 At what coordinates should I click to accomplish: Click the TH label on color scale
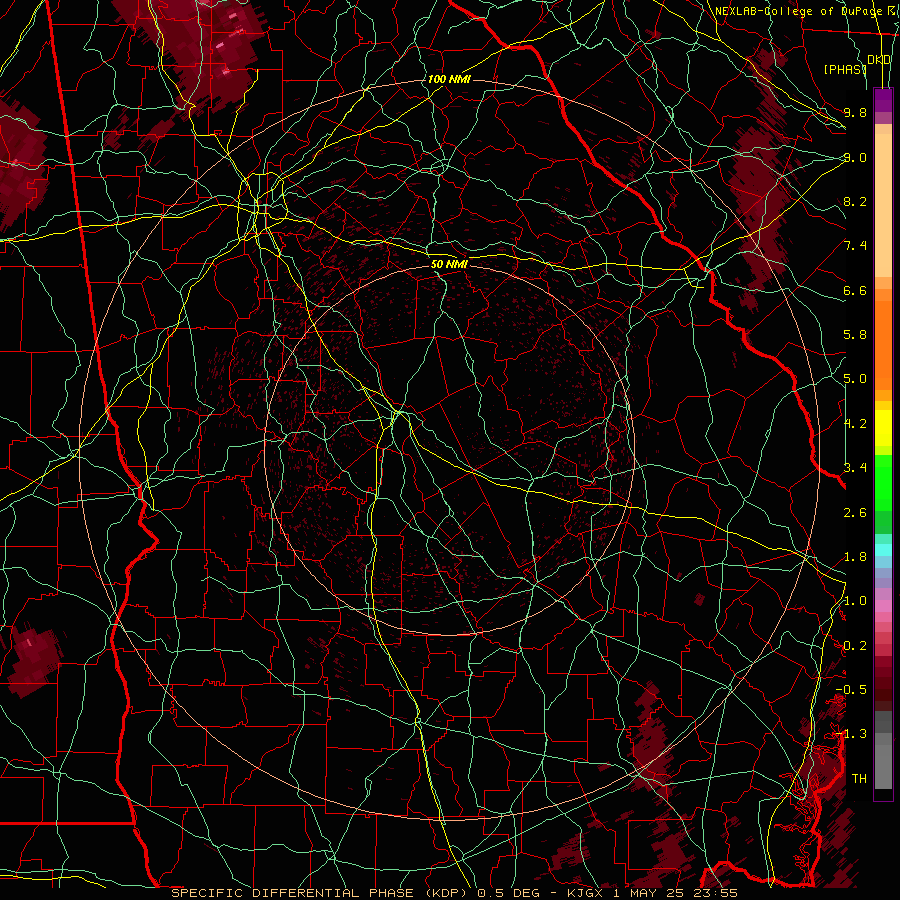[859, 779]
